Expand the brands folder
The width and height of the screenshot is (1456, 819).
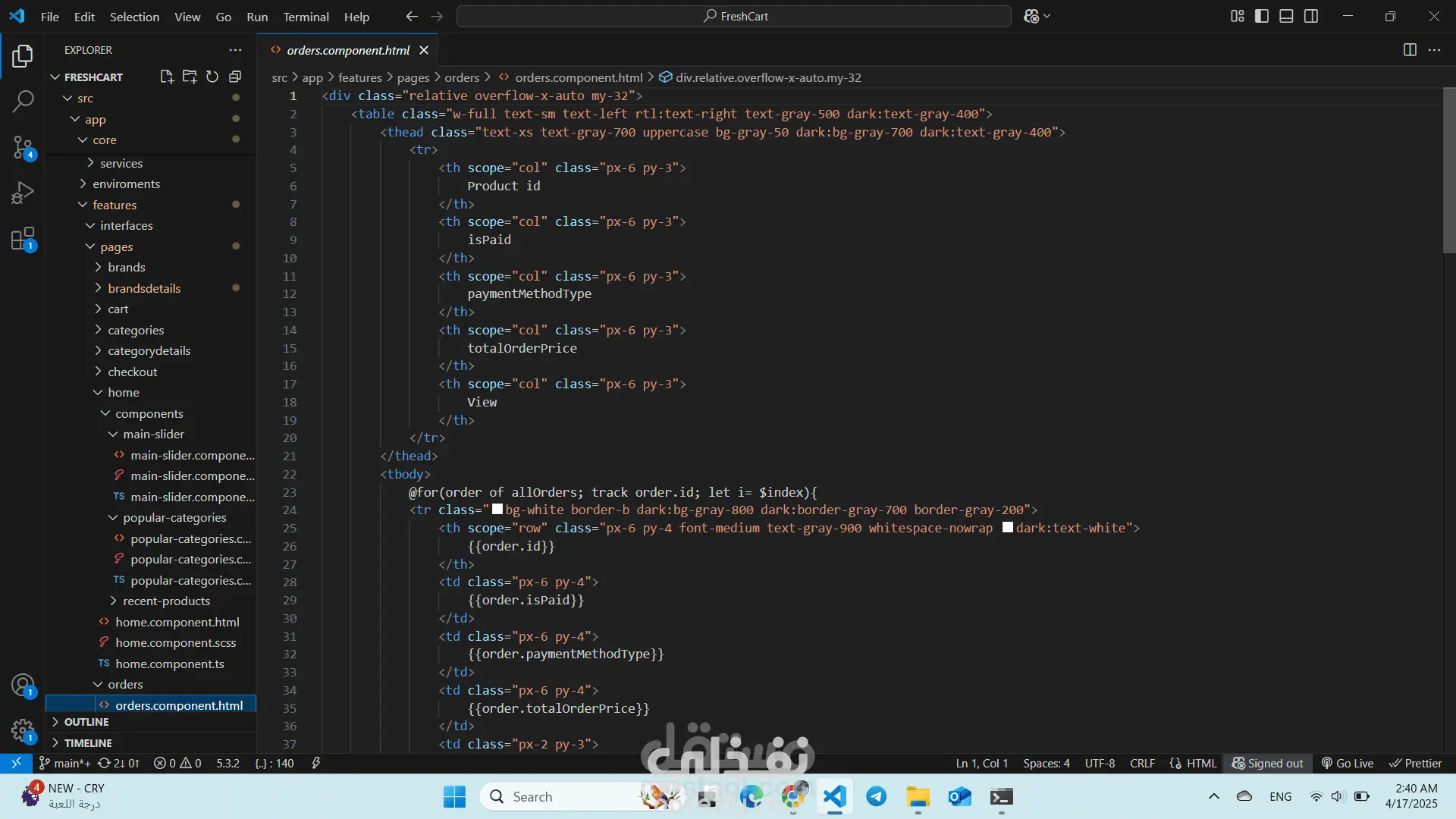[x=126, y=267]
